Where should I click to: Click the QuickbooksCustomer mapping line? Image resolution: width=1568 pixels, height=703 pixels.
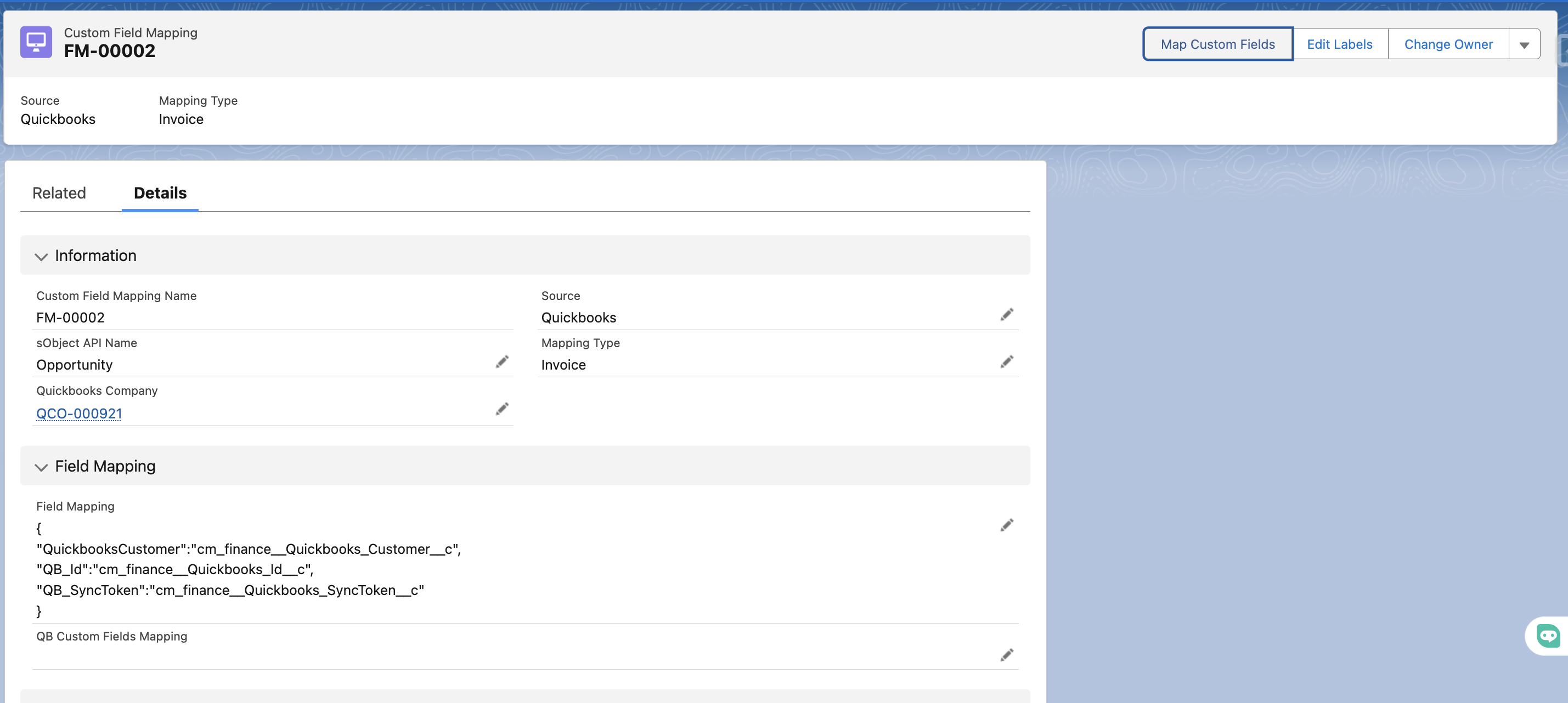[x=249, y=549]
